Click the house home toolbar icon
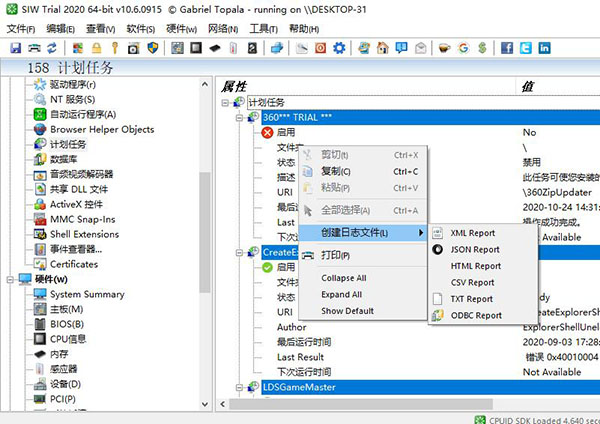 point(383,48)
